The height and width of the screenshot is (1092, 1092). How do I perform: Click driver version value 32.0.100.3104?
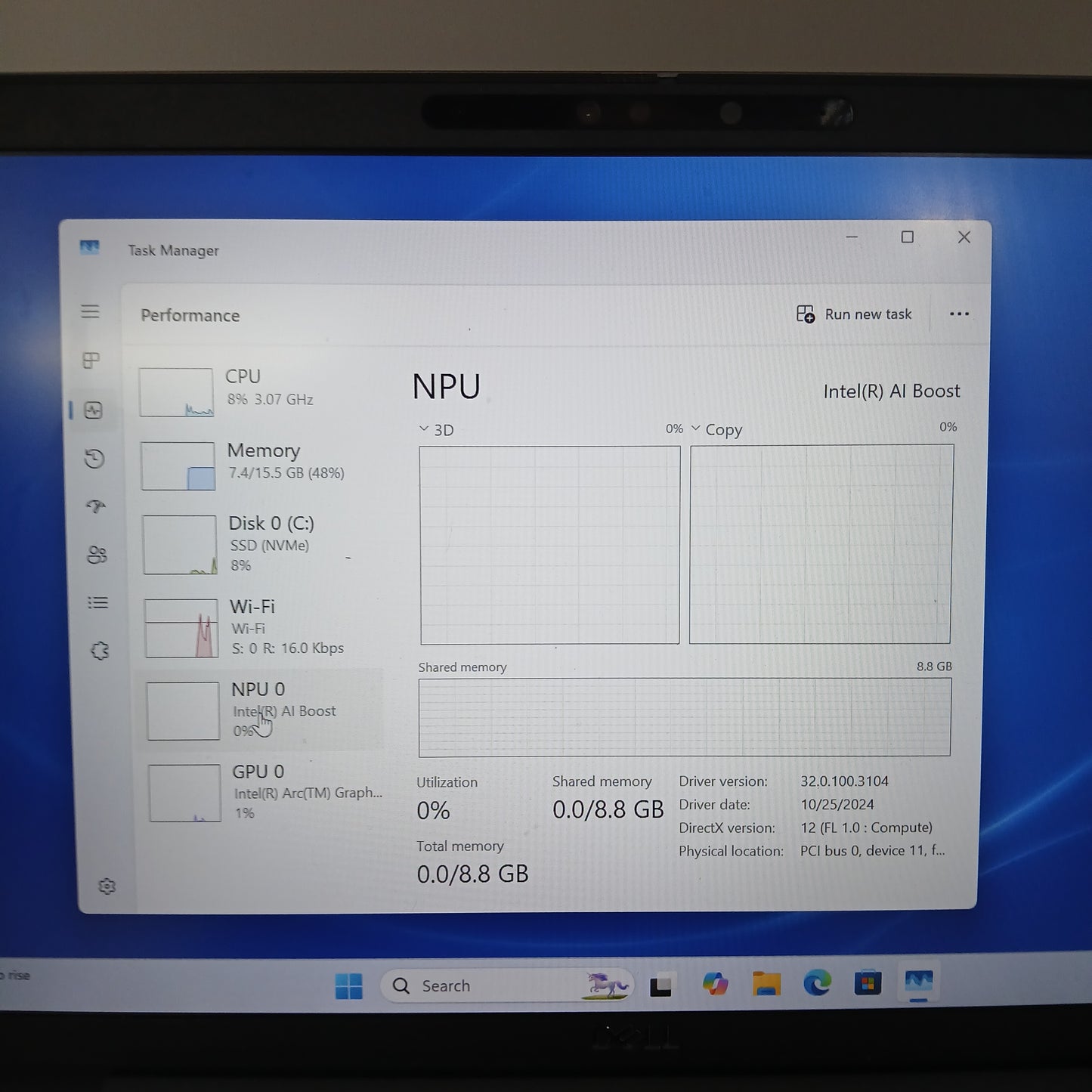point(845,781)
